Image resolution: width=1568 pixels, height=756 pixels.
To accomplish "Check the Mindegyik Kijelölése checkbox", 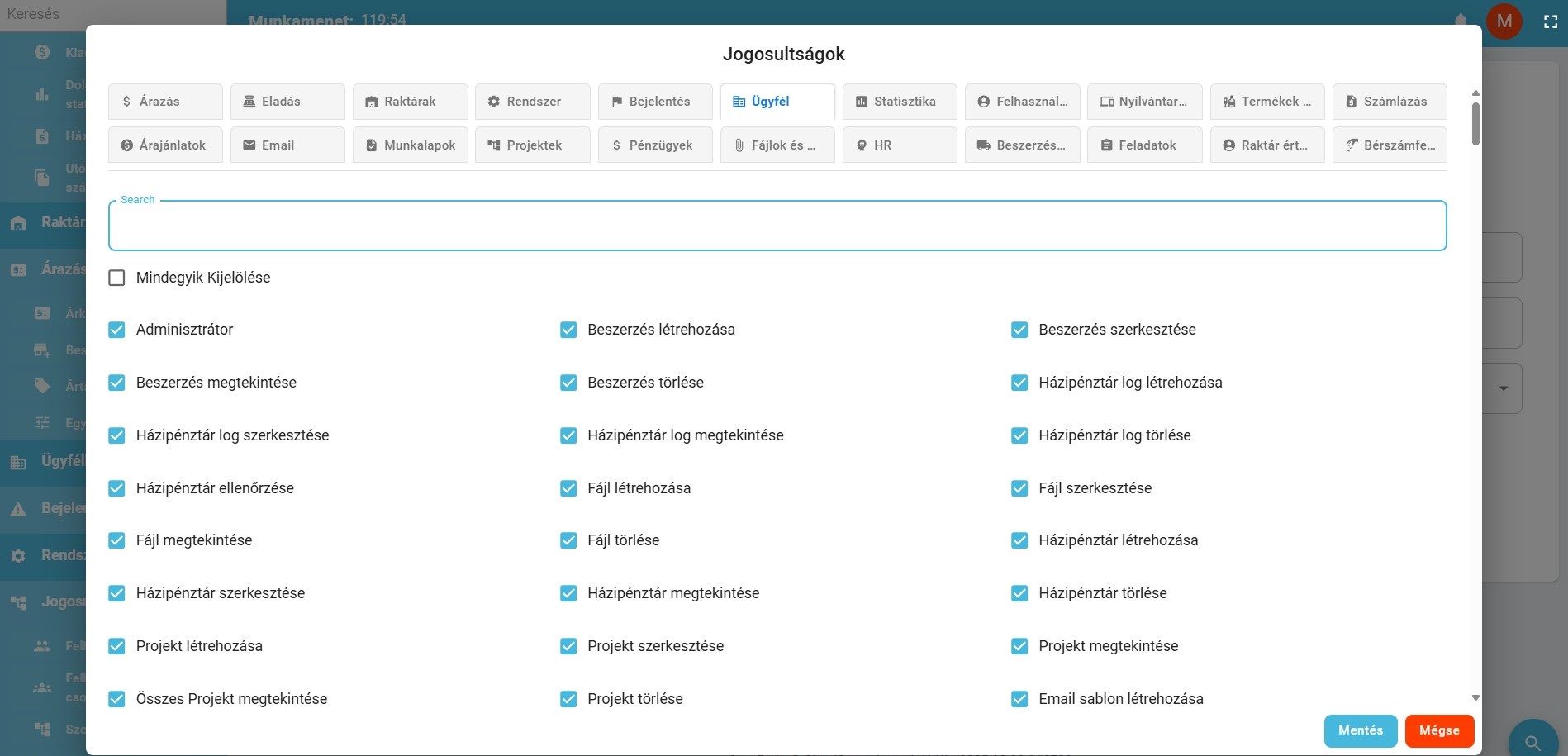I will pos(116,278).
